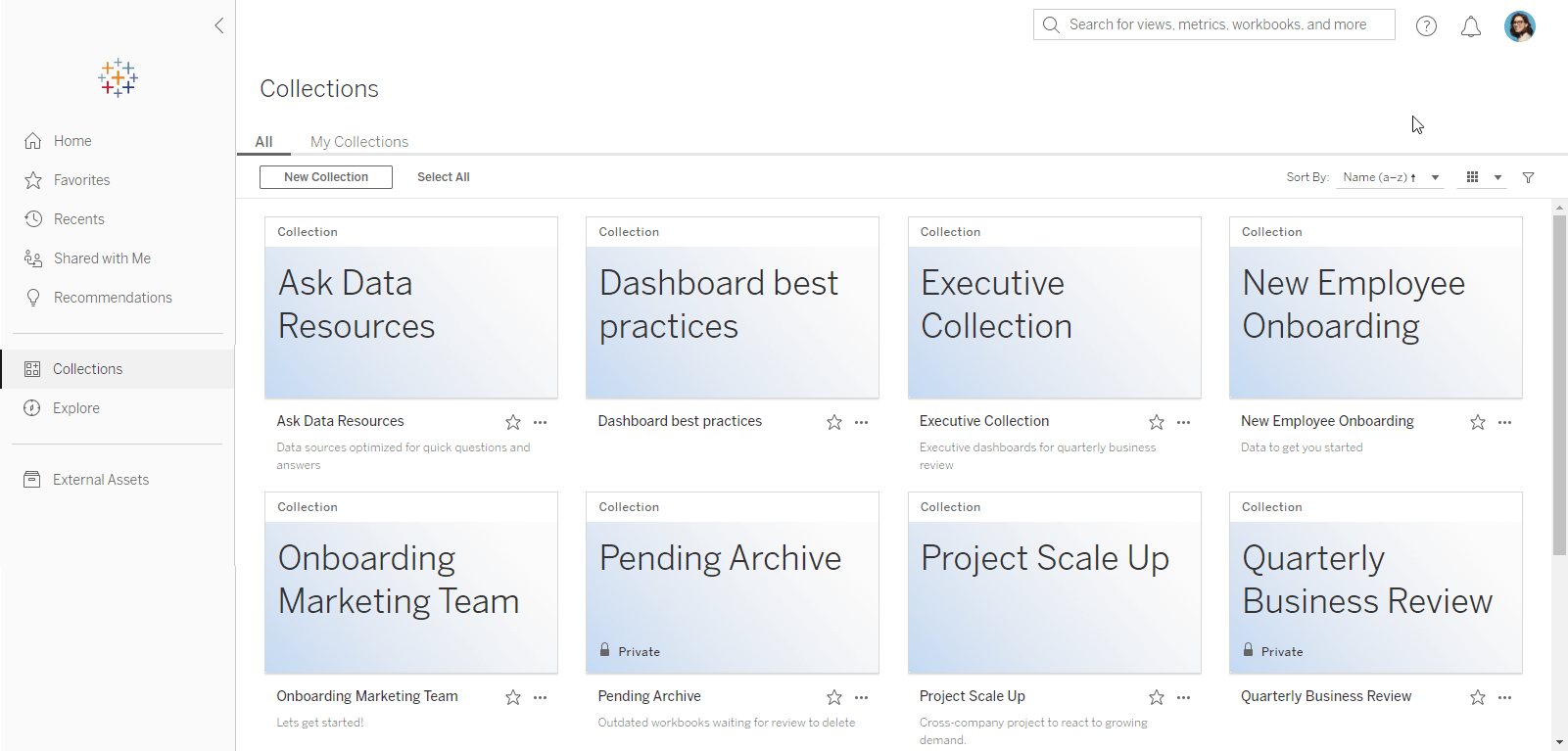
Task: Switch to the My Collections tab
Action: point(358,142)
